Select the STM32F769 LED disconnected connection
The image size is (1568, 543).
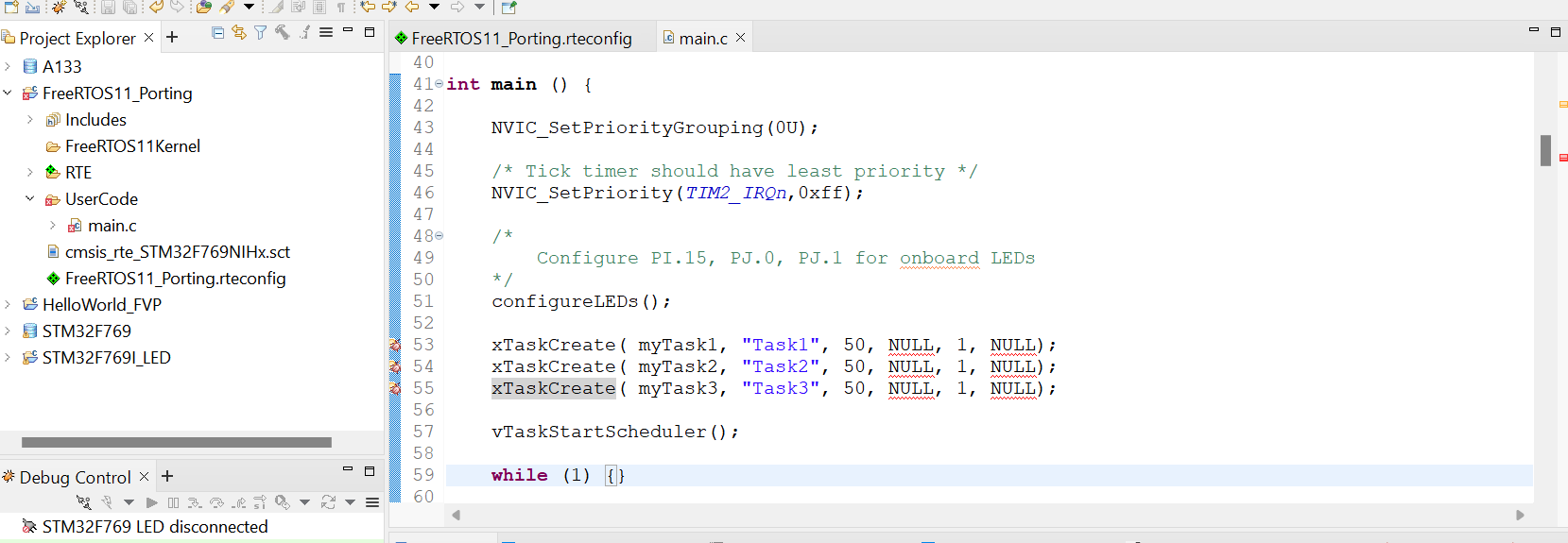(154, 527)
